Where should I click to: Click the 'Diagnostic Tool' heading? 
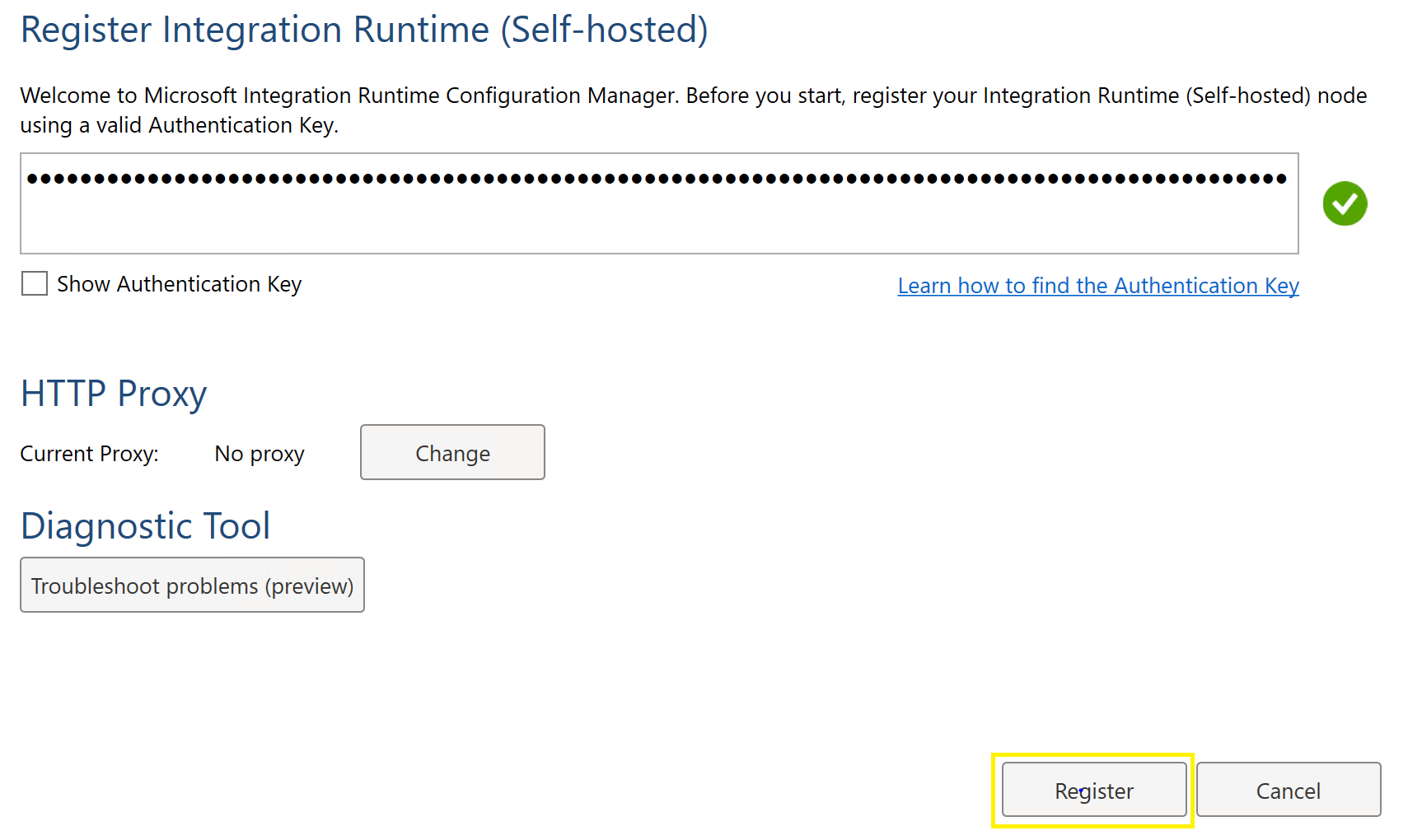click(145, 526)
